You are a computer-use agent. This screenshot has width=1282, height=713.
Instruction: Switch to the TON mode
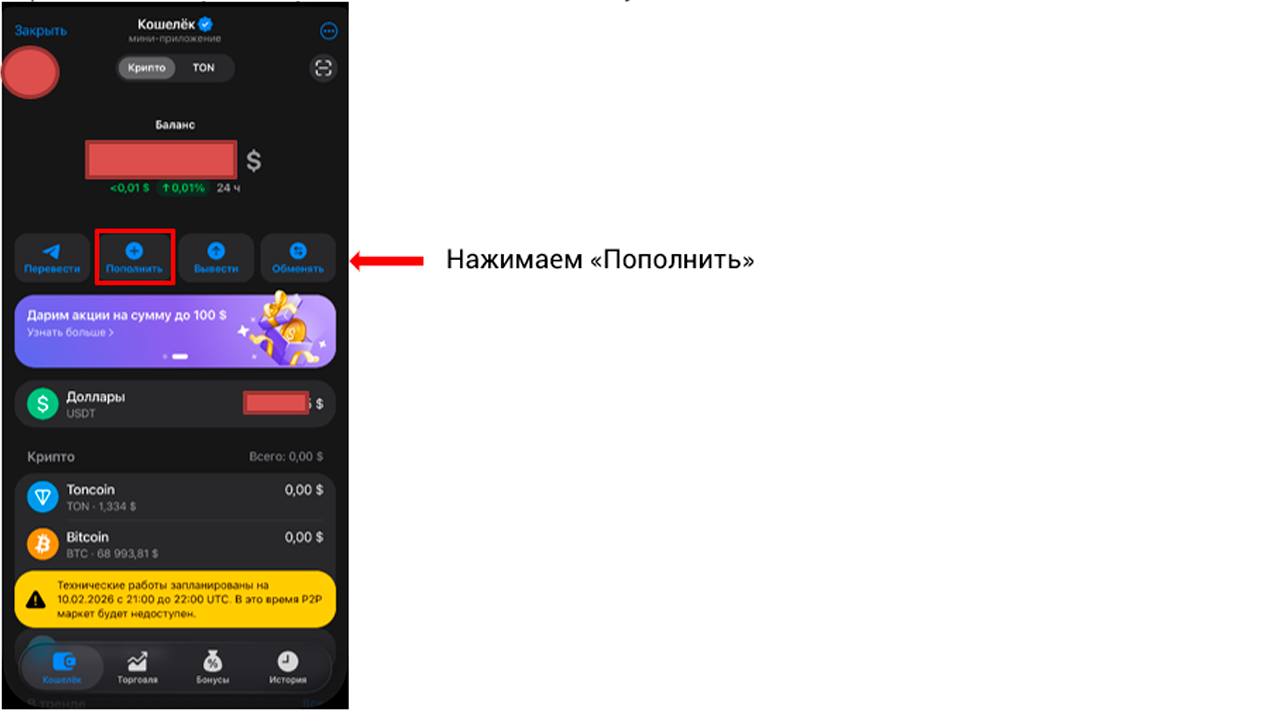coord(204,68)
